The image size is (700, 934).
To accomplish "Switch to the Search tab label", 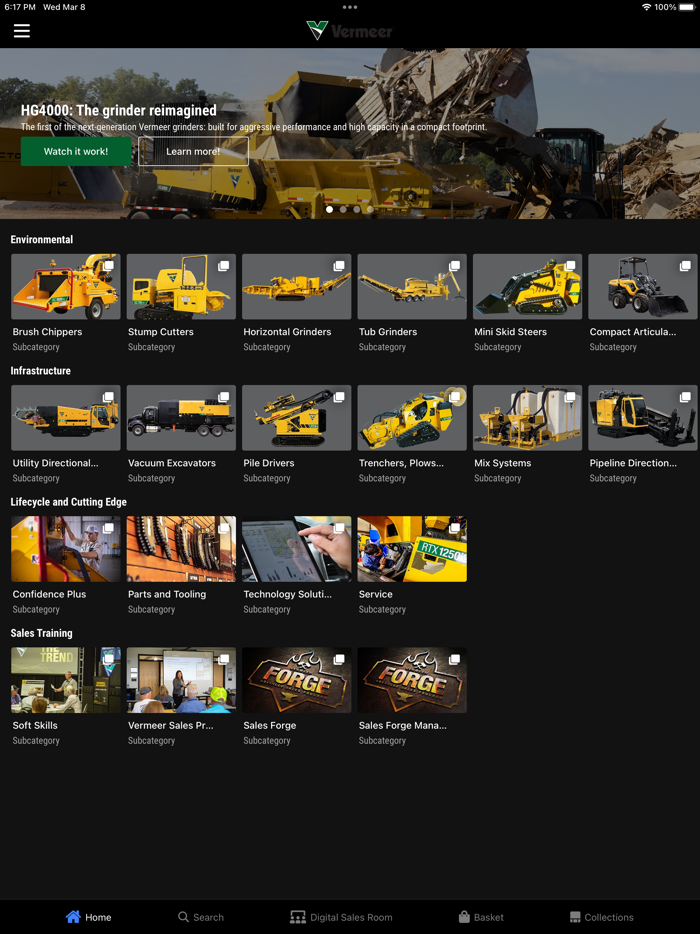I will coord(209,917).
